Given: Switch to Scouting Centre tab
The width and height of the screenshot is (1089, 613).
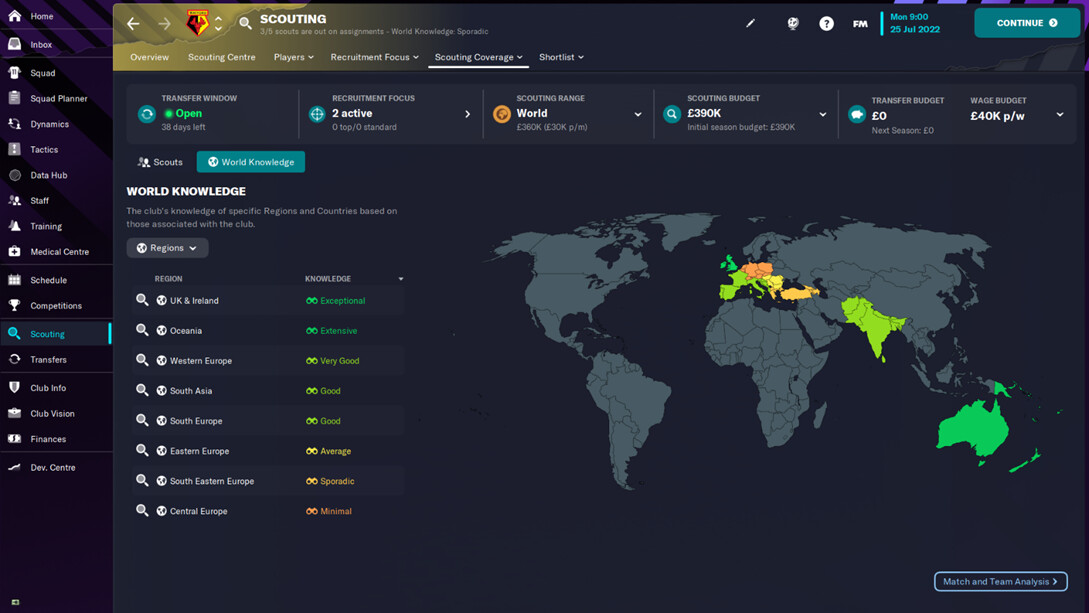Looking at the screenshot, I should pyautogui.click(x=222, y=57).
